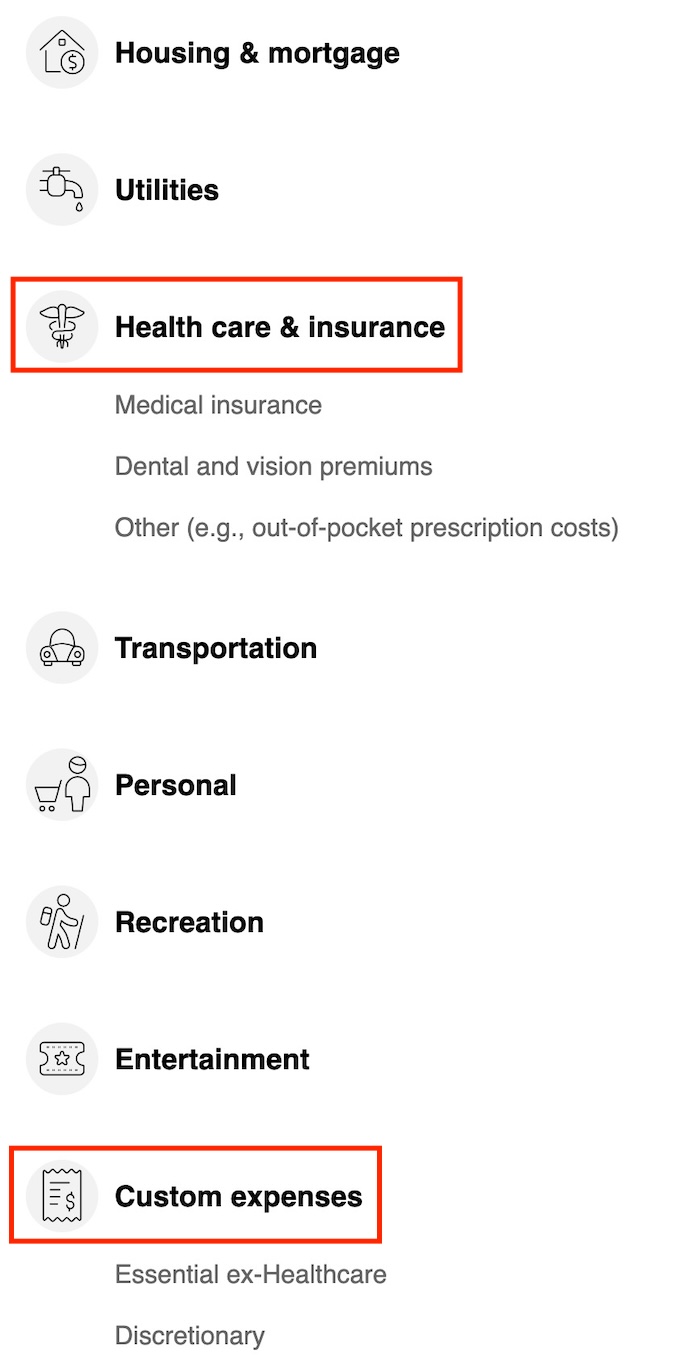The image size is (700, 1371).
Task: Click the shopping cart Personal icon
Action: click(62, 785)
